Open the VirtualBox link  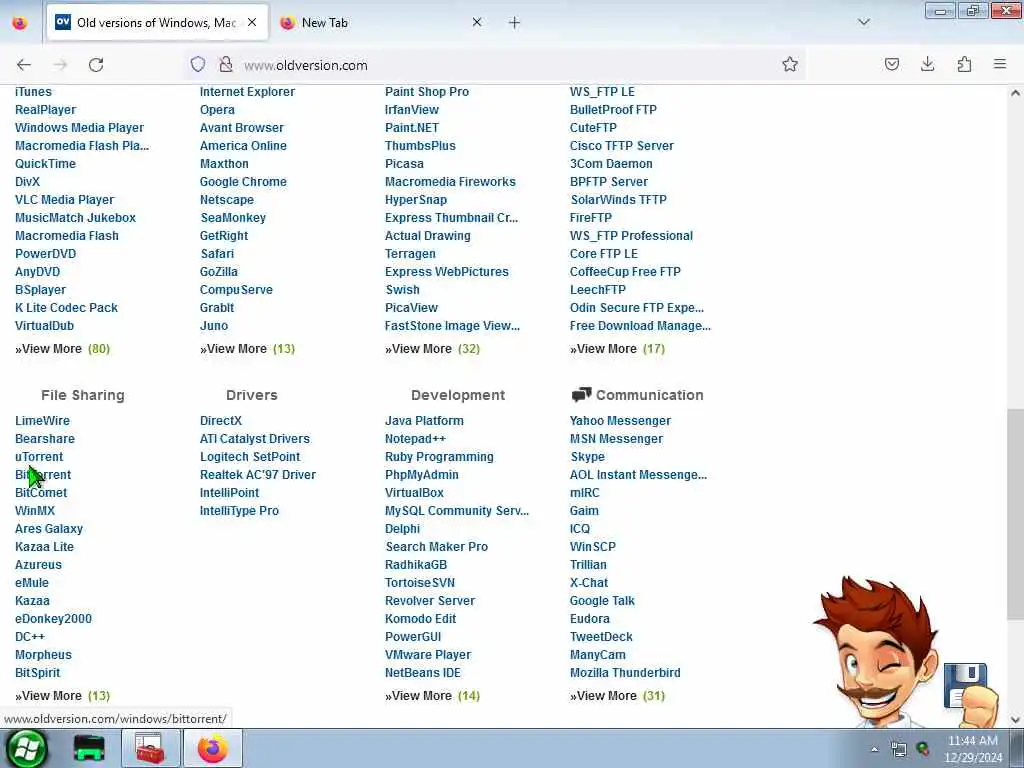(x=414, y=492)
